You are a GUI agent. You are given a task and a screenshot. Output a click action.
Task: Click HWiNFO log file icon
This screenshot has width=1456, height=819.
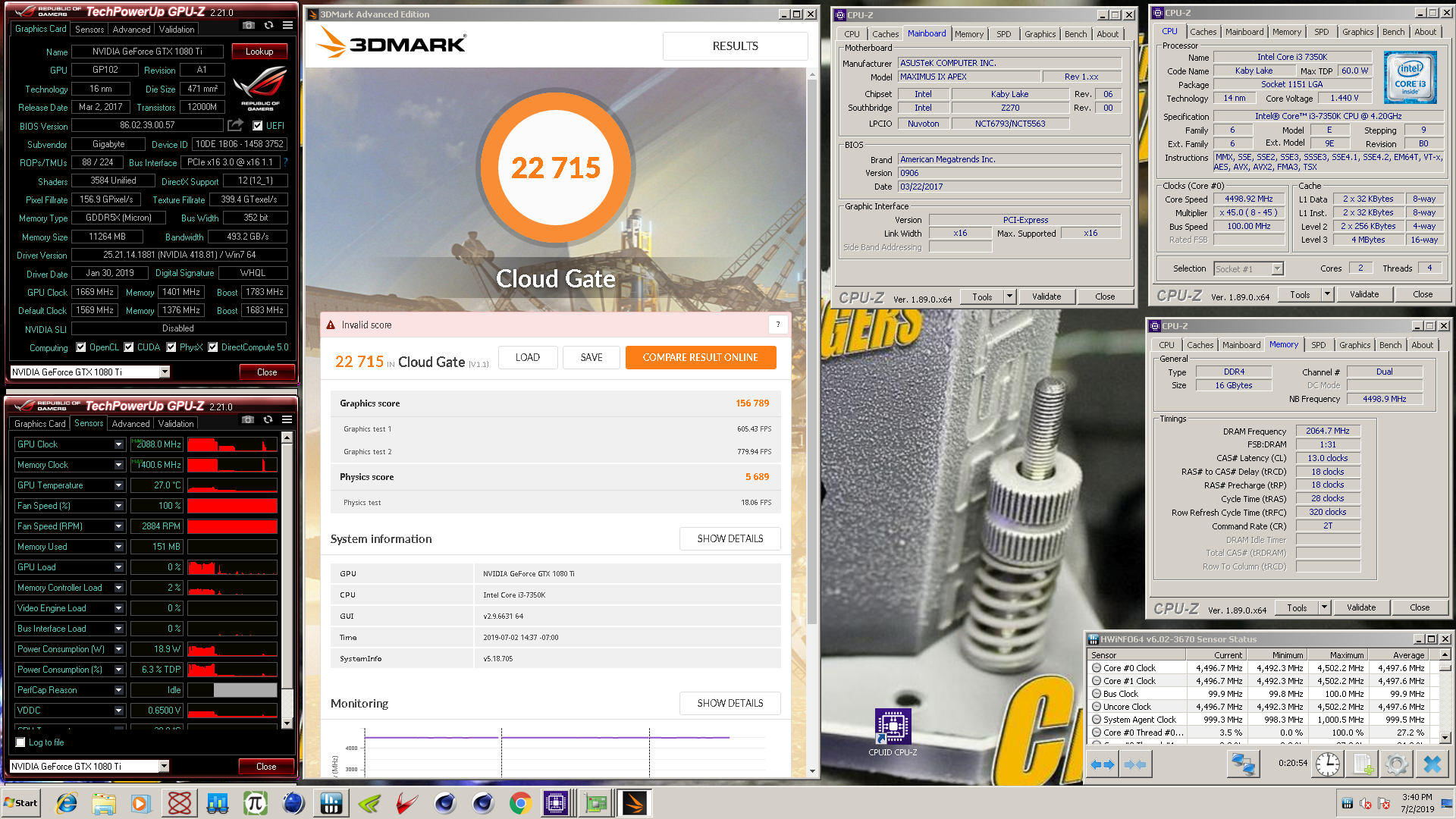(1362, 764)
